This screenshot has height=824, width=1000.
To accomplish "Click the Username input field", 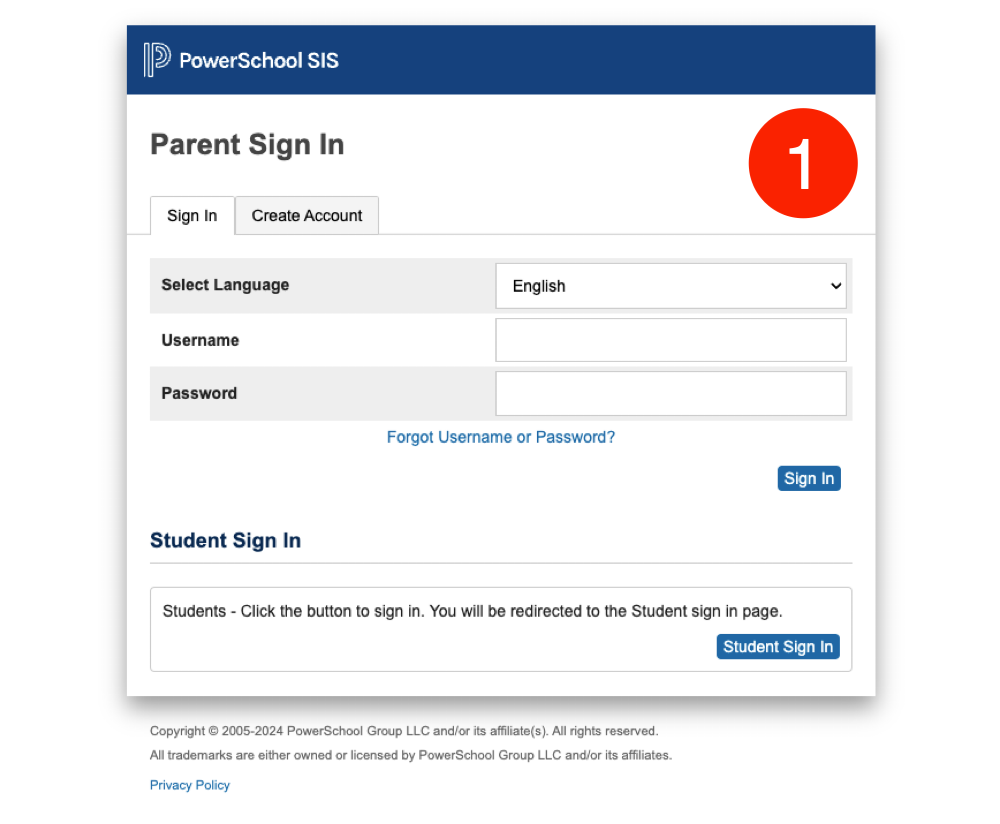I will 671,340.
